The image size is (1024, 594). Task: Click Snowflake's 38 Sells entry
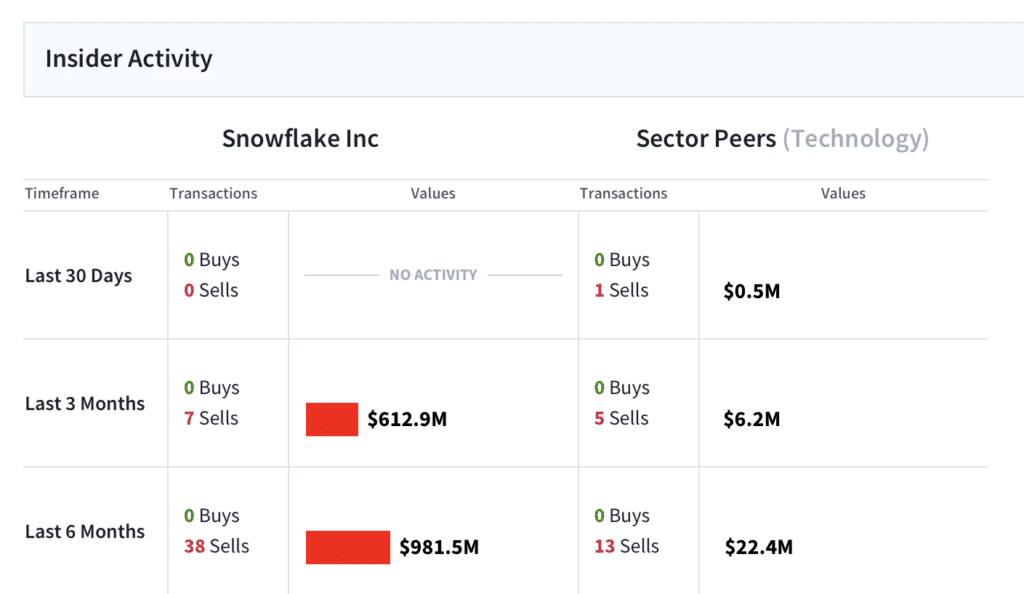(216, 546)
